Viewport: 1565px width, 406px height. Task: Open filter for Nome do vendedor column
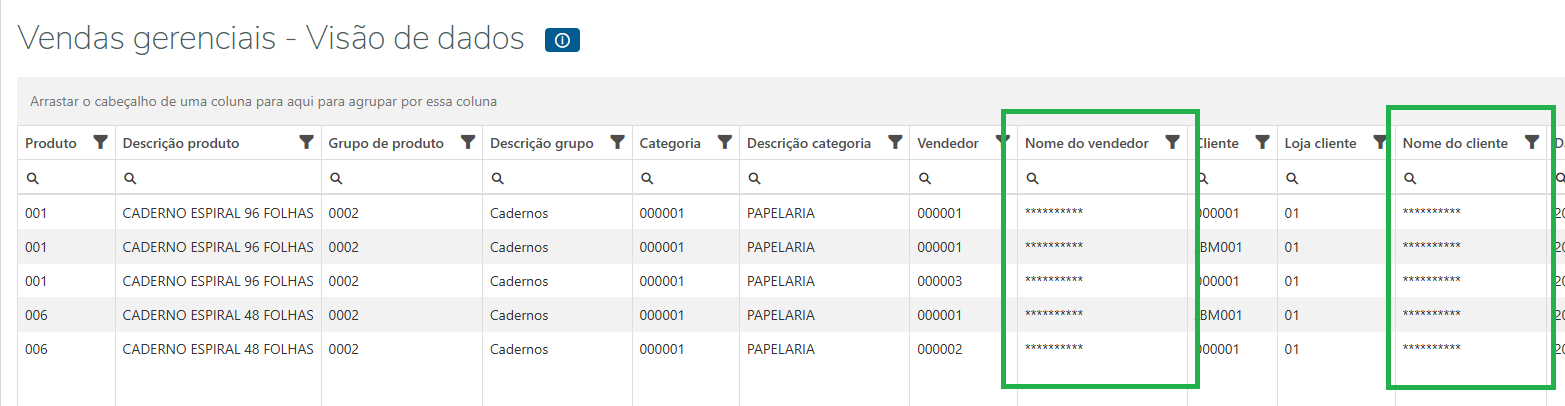[1173, 143]
